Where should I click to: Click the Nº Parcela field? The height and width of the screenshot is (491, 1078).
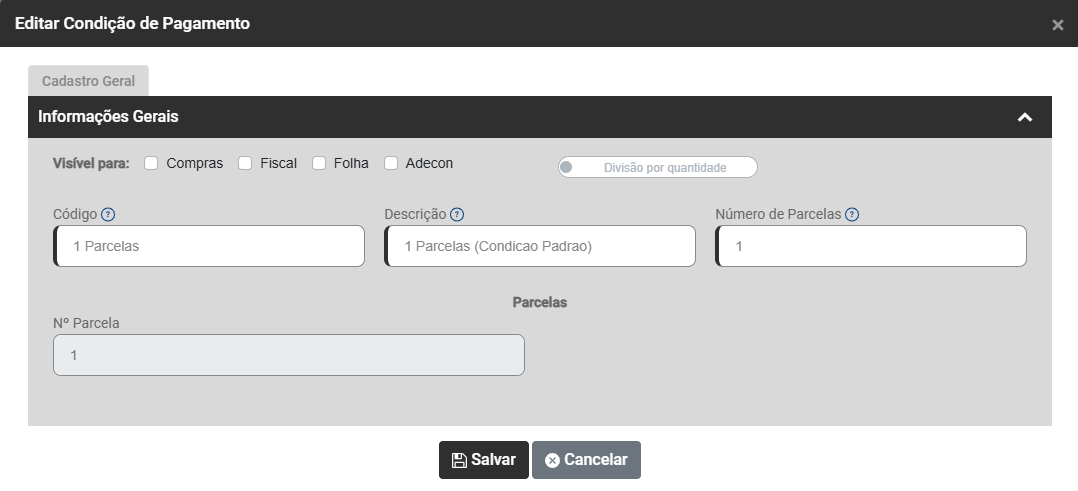point(288,355)
